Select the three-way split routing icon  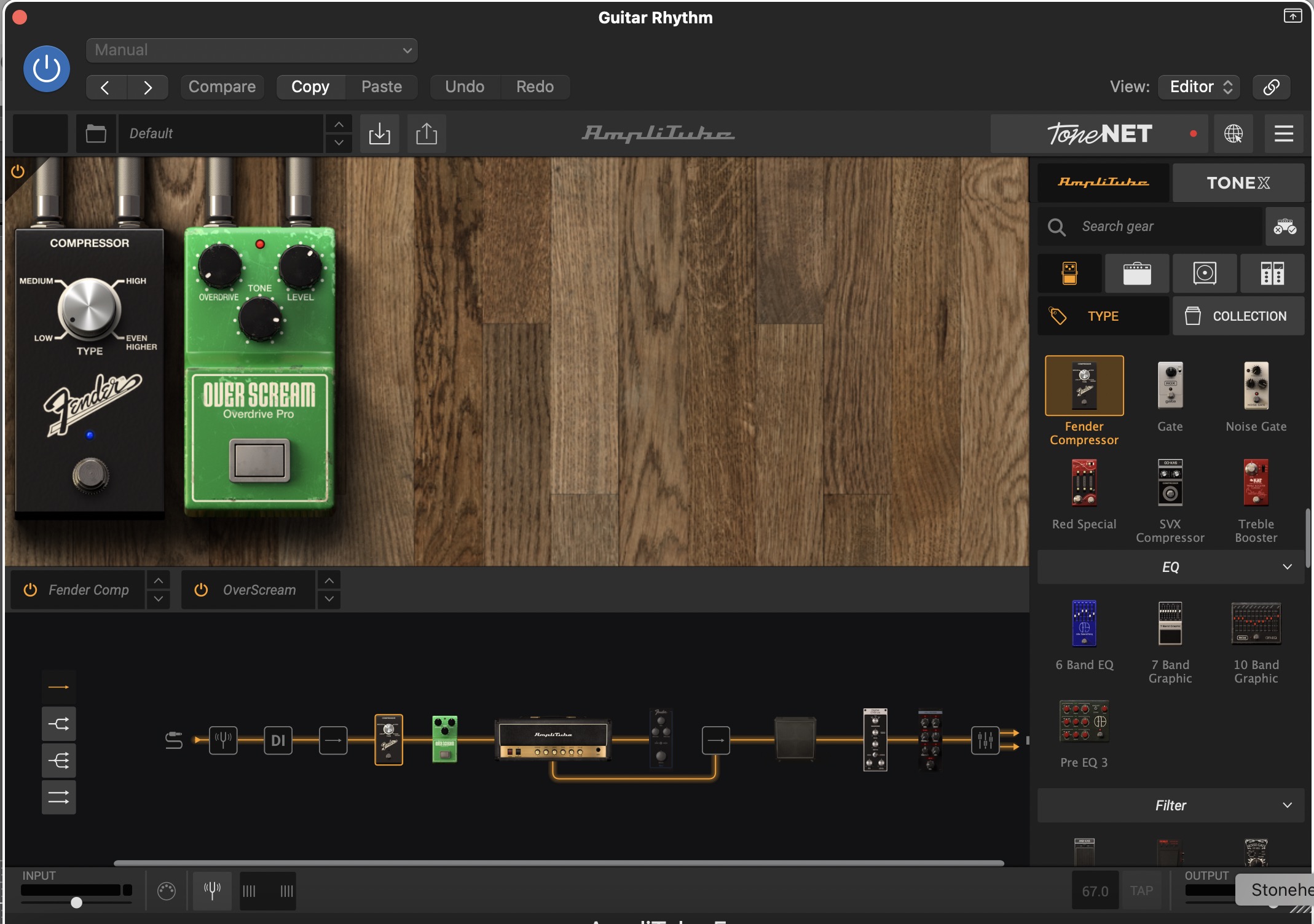tap(59, 761)
